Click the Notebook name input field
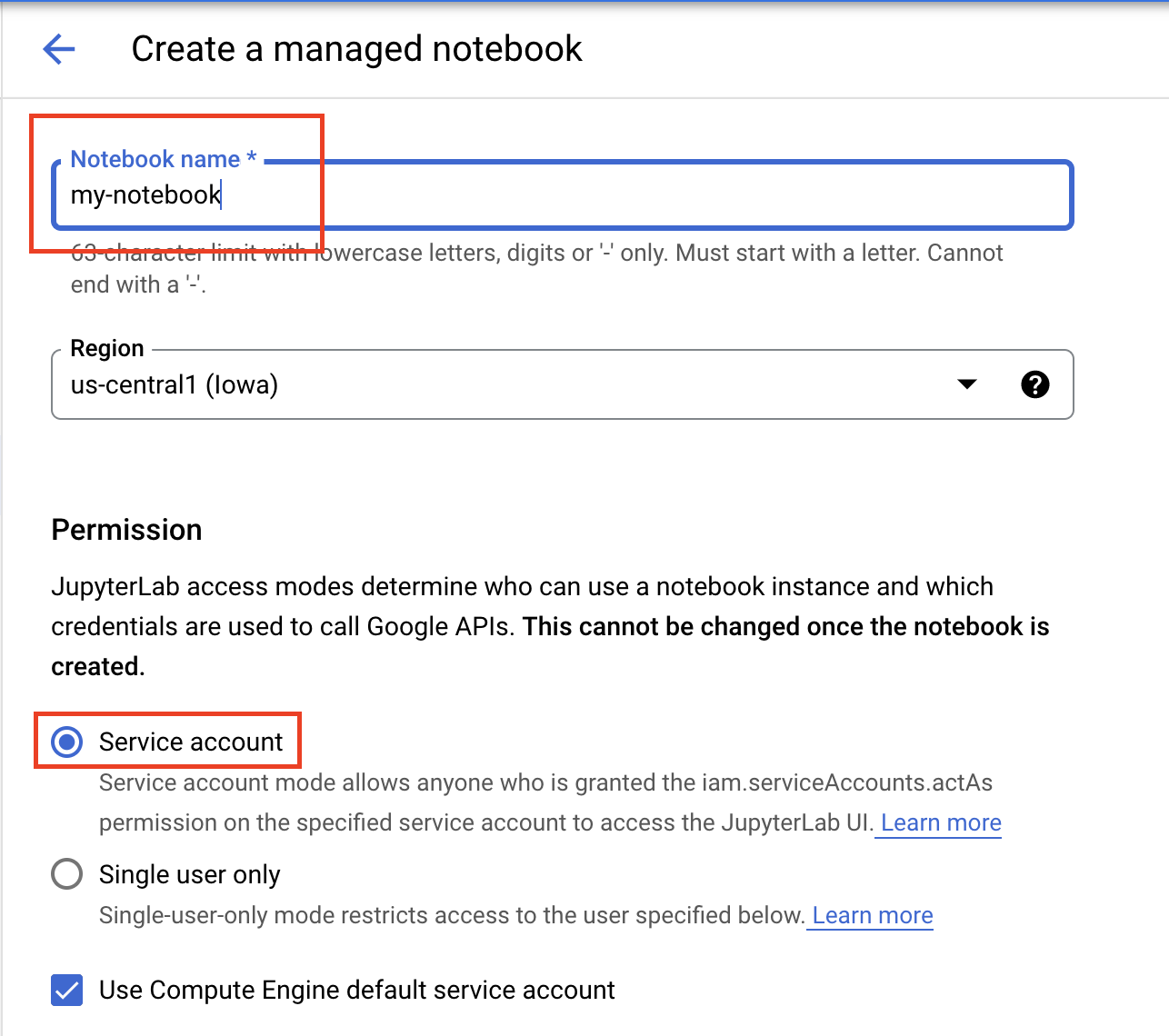Viewport: 1169px width, 1036px height. (545, 195)
